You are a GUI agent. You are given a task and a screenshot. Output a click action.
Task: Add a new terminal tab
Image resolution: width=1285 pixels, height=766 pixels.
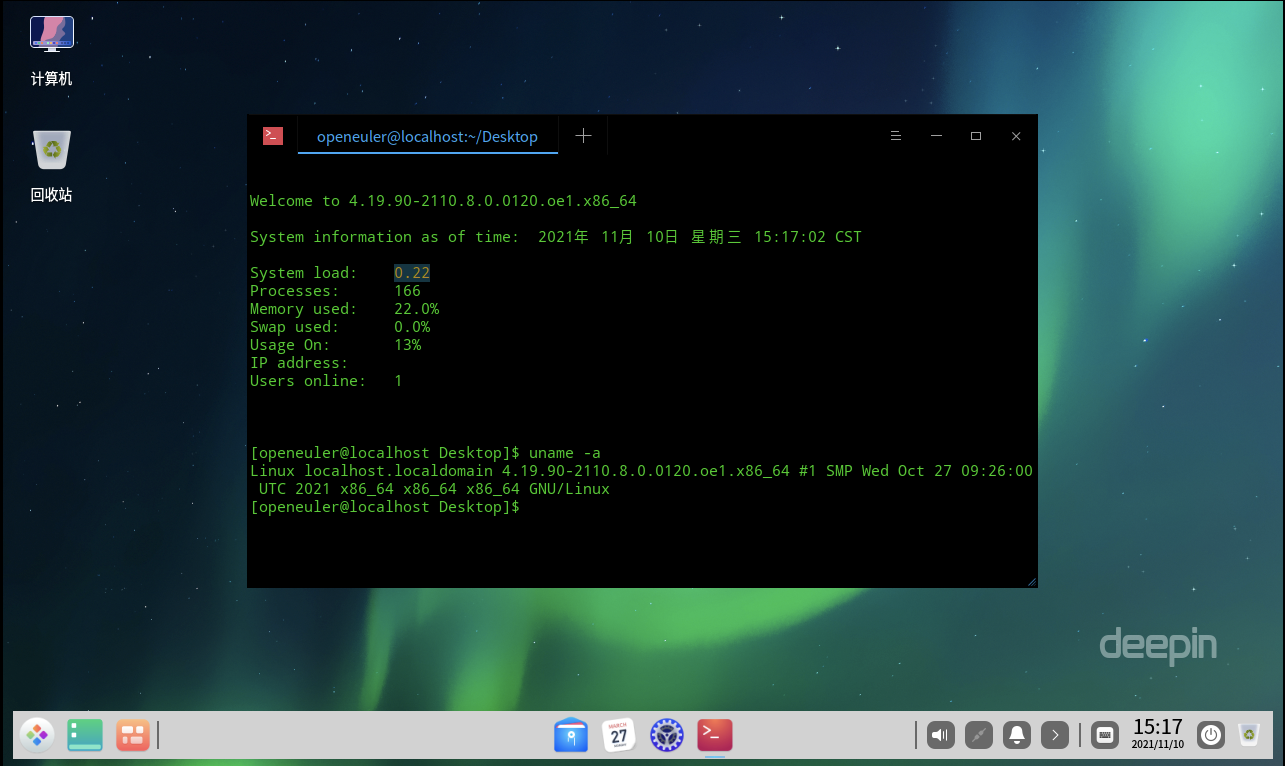pyautogui.click(x=583, y=136)
